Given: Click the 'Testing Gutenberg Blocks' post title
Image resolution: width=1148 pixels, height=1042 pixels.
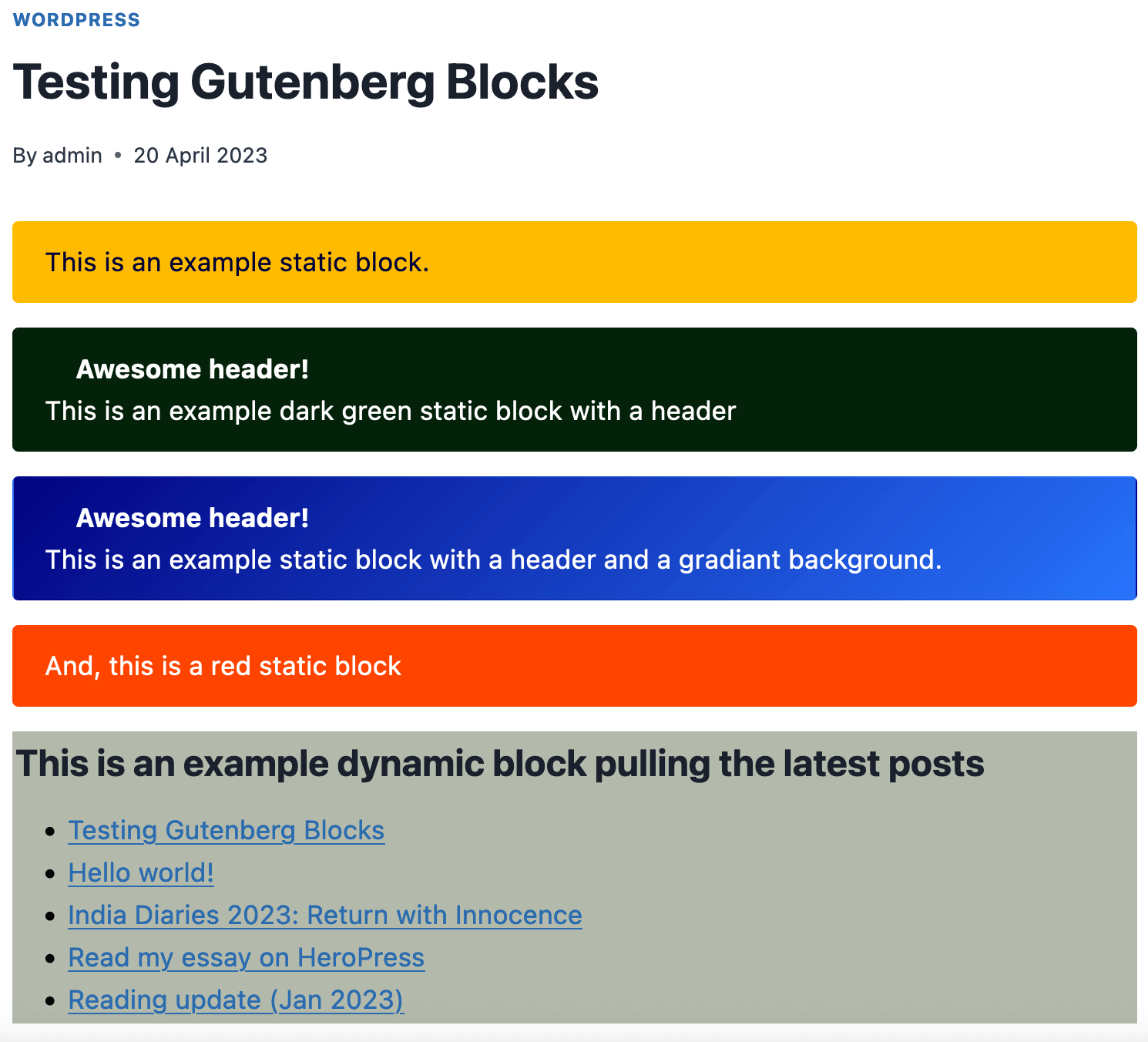Looking at the screenshot, I should [305, 82].
